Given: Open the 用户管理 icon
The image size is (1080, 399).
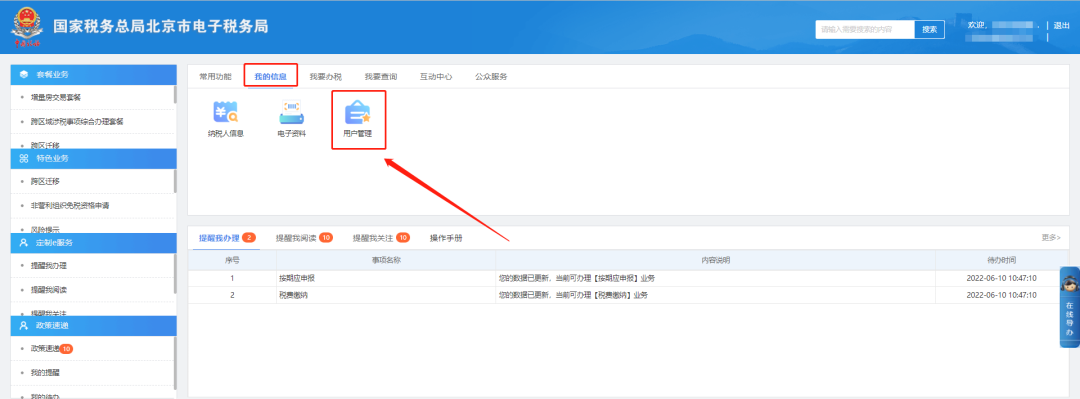Looking at the screenshot, I should coord(357,119).
